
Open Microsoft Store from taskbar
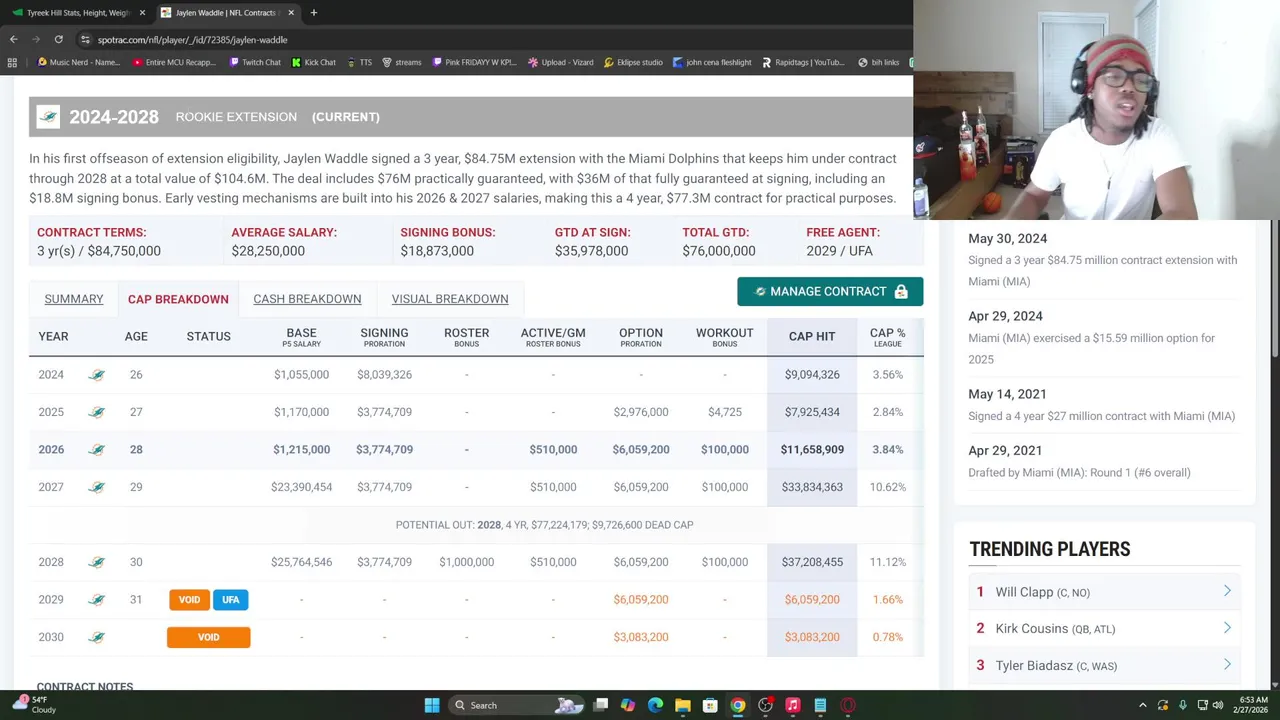(x=710, y=705)
